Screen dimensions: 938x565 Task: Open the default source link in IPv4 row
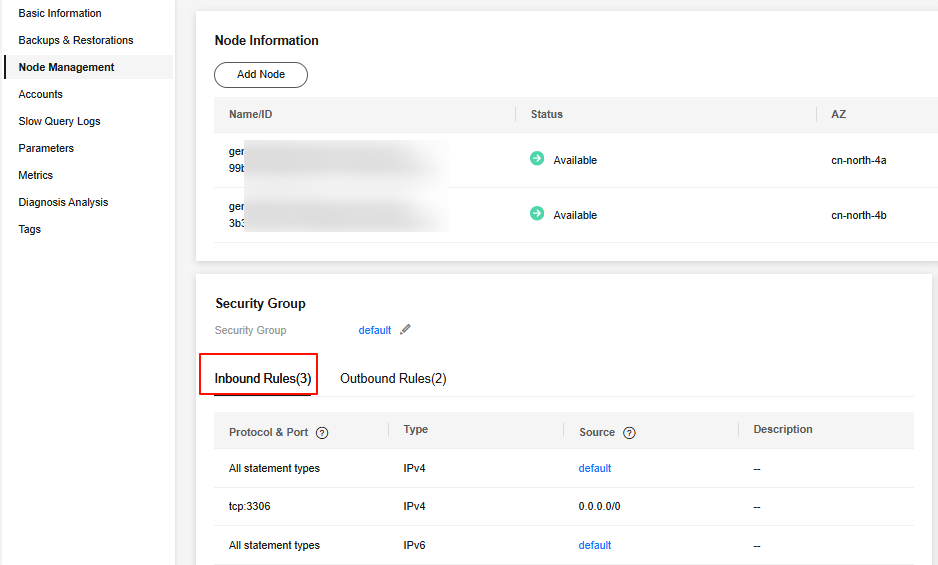click(594, 468)
